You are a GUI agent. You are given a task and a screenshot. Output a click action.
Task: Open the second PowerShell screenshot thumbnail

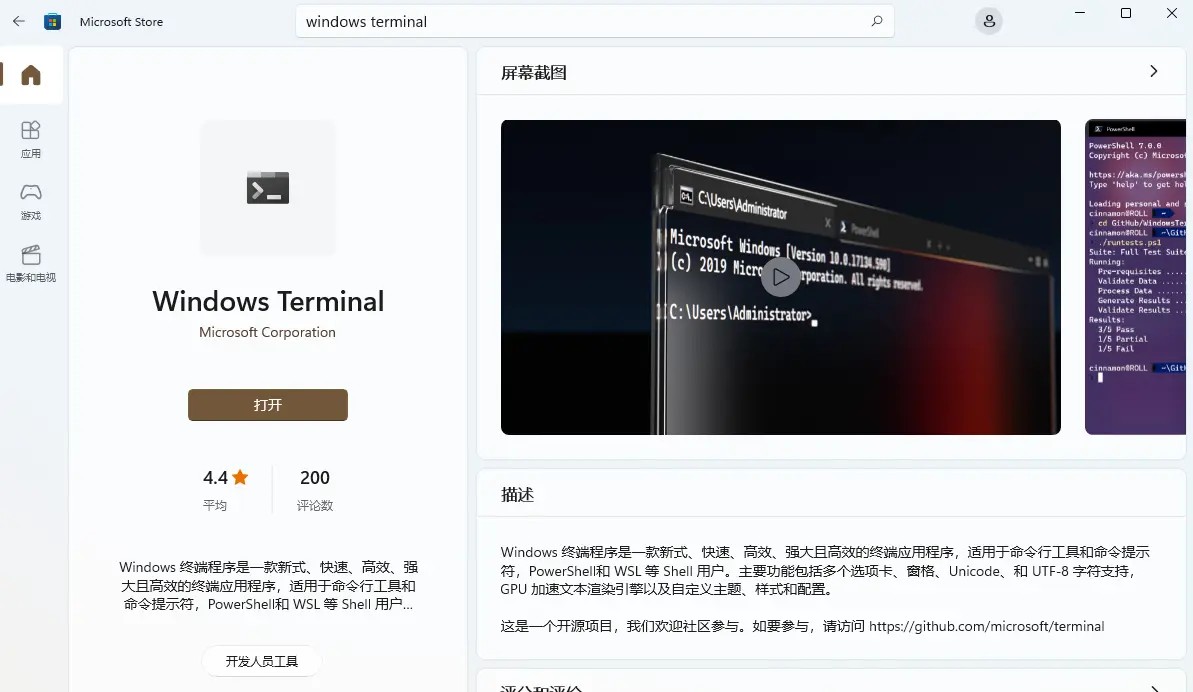pyautogui.click(x=1138, y=277)
